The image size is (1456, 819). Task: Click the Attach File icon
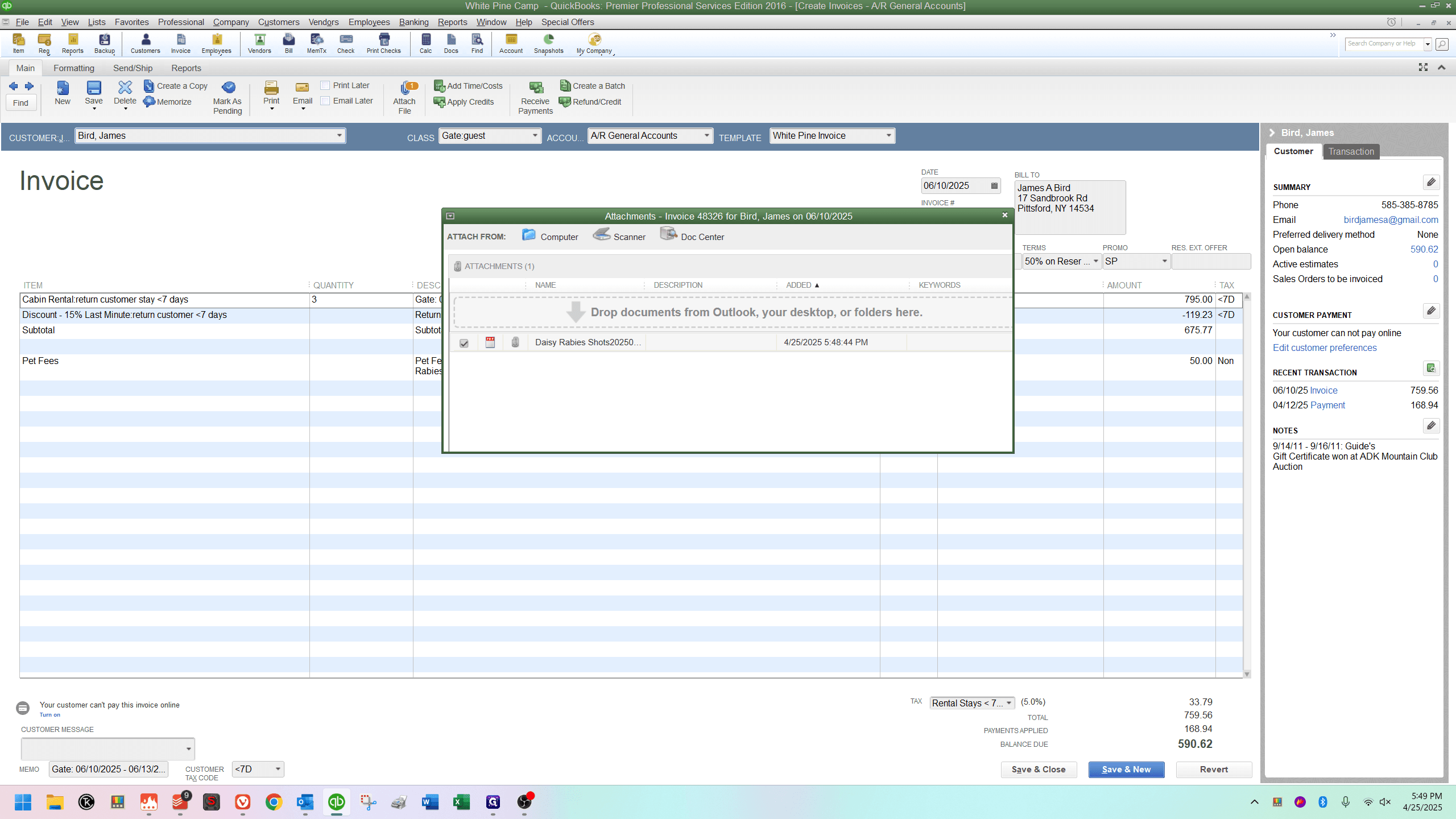(x=405, y=98)
